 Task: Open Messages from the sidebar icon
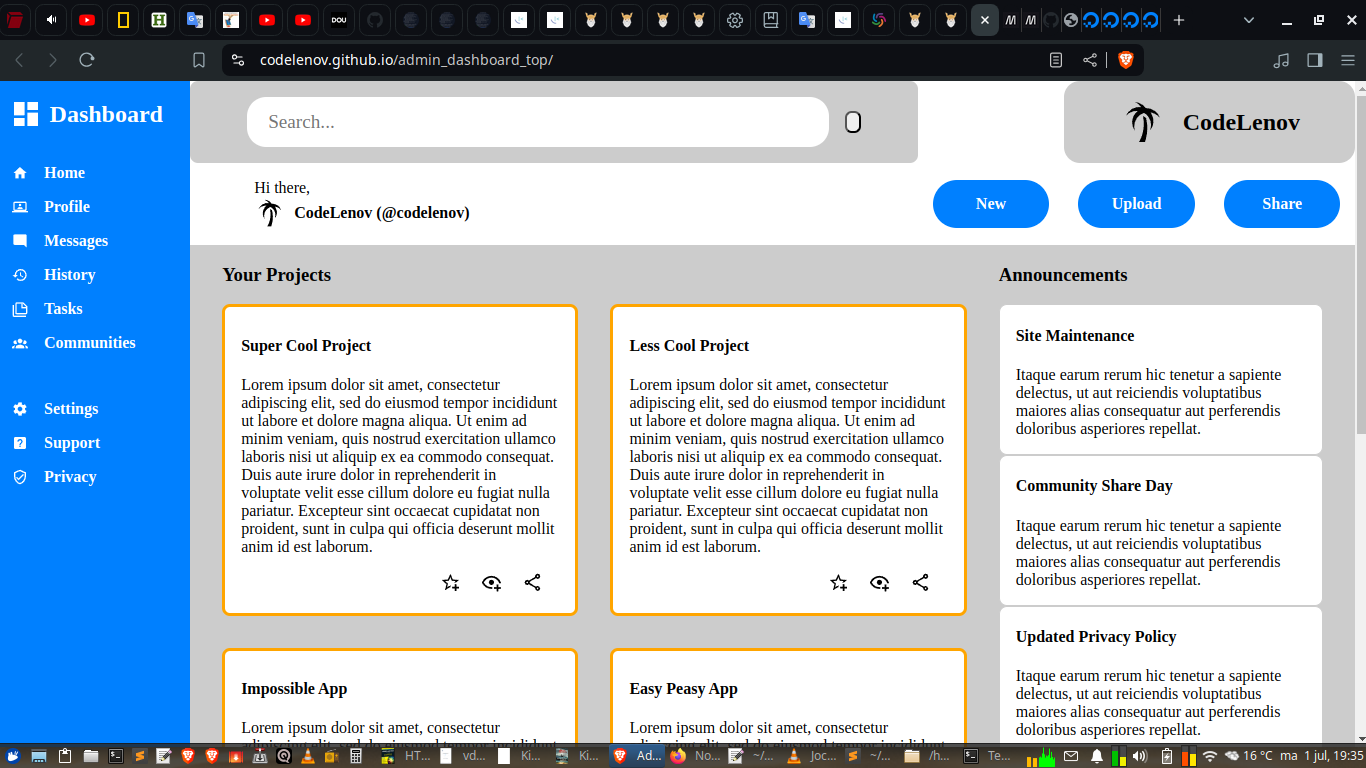click(x=19, y=240)
